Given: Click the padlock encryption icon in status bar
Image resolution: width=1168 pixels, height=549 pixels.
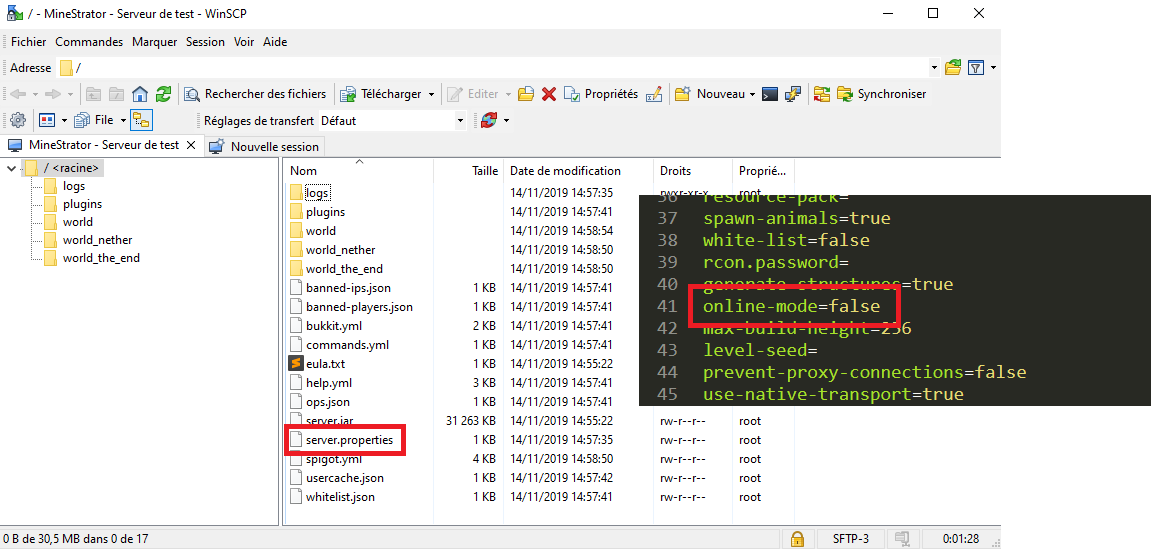Looking at the screenshot, I should coord(797,538).
